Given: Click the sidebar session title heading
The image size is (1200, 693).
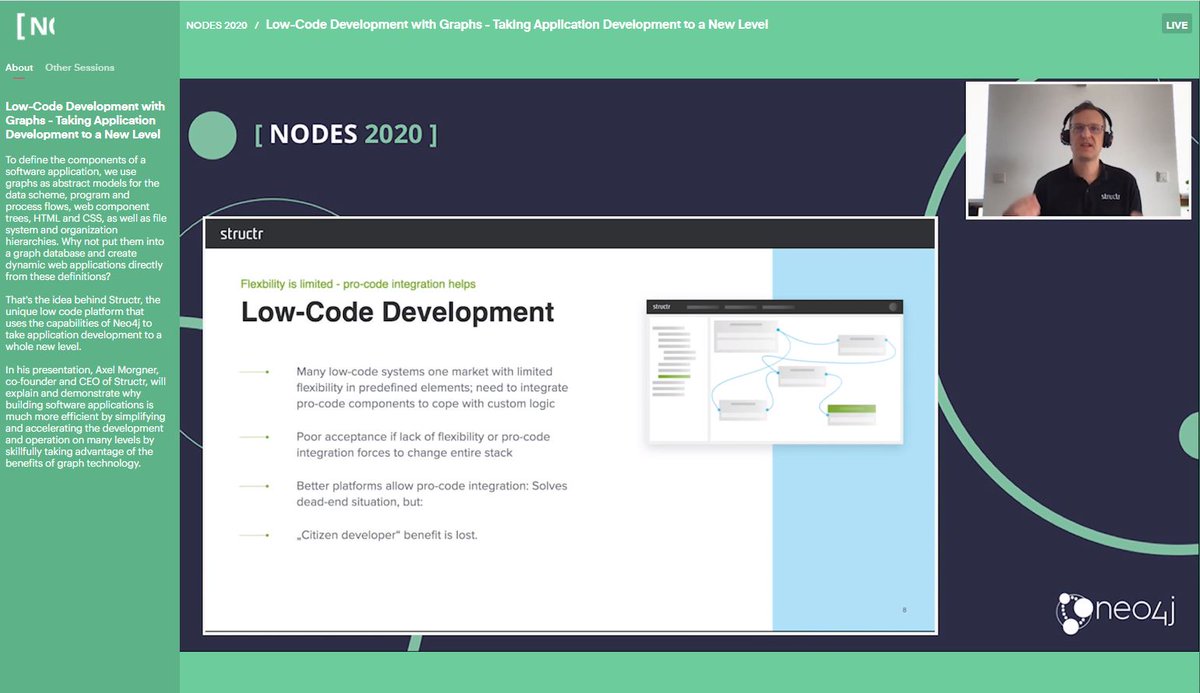Looking at the screenshot, I should tap(85, 120).
